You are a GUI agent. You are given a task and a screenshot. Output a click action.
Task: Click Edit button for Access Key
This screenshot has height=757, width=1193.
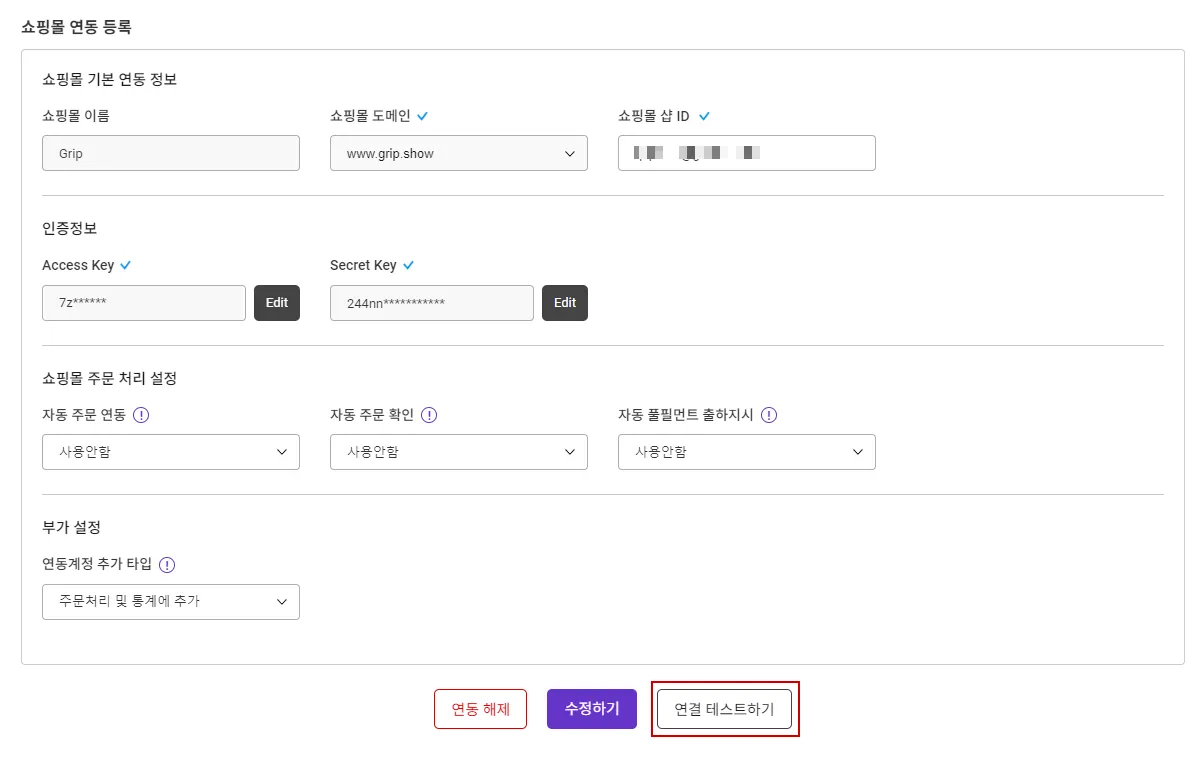(x=277, y=303)
